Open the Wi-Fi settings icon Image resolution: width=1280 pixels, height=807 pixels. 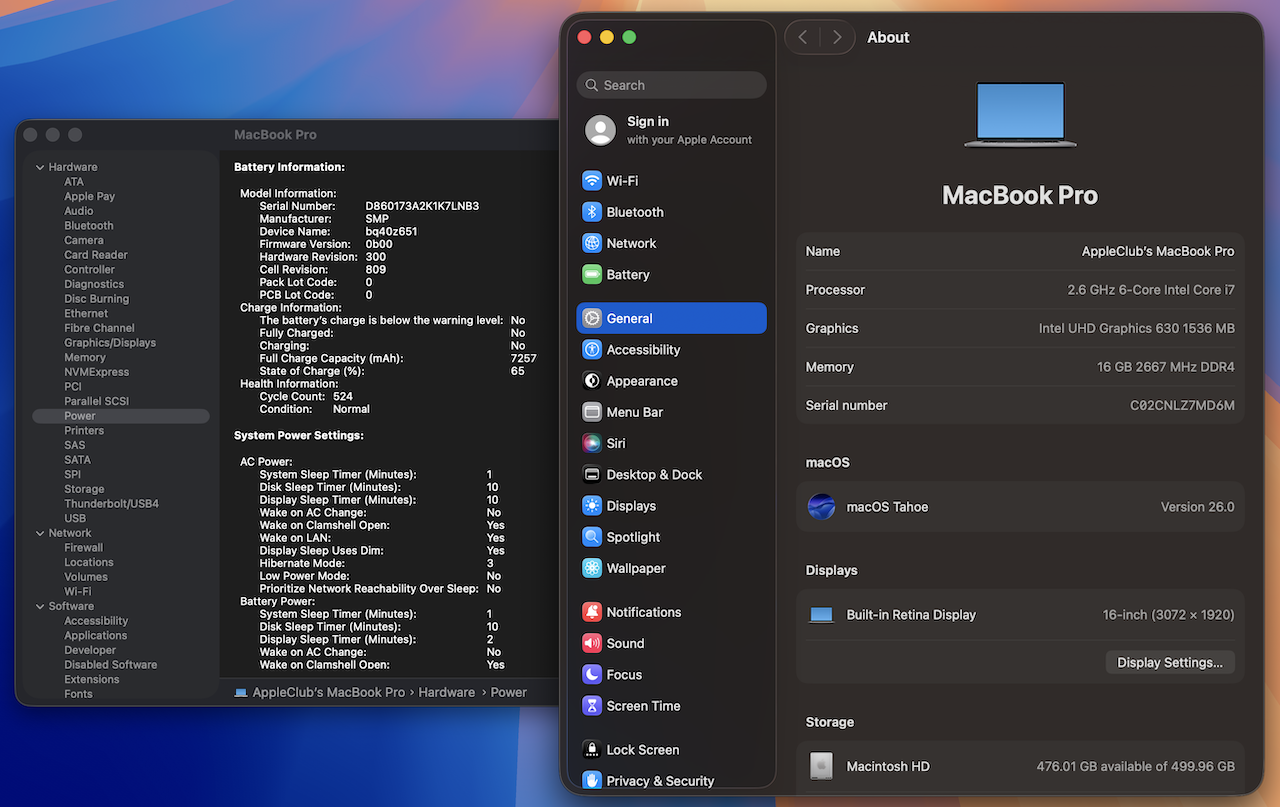(x=592, y=181)
